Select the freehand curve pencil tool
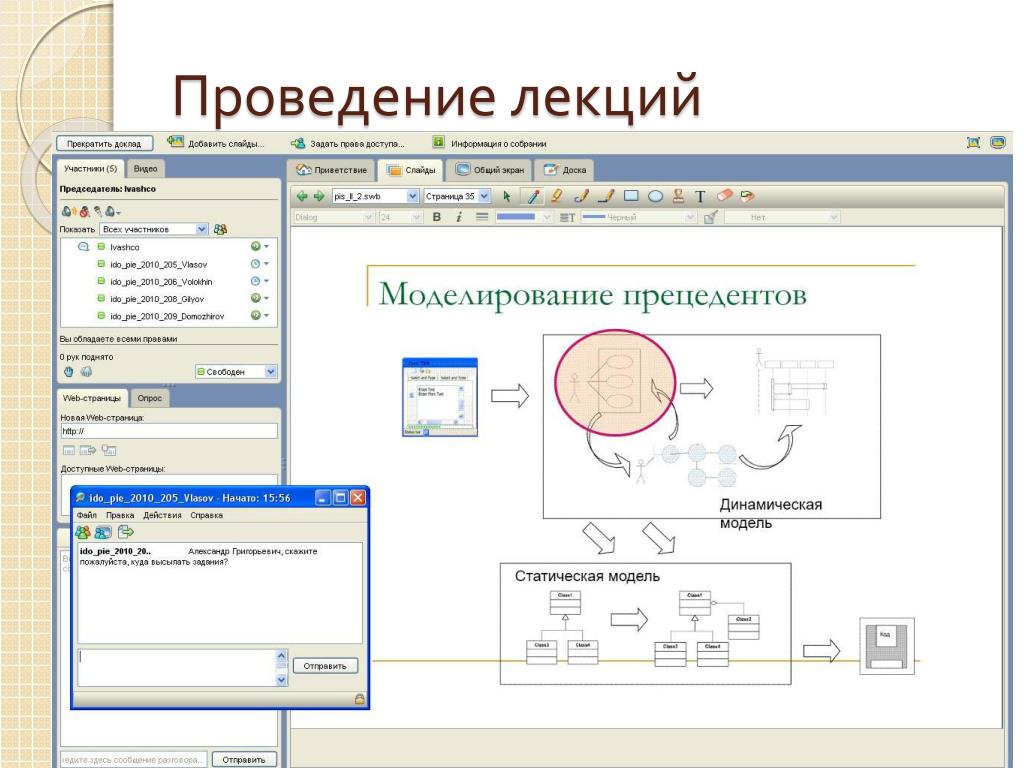This screenshot has width=1024, height=768. [582, 196]
